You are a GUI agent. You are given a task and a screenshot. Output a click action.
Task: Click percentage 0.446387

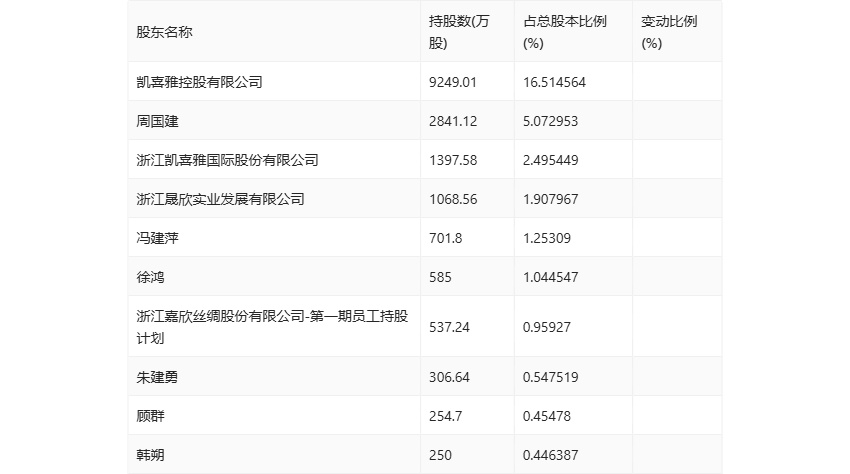click(x=550, y=455)
